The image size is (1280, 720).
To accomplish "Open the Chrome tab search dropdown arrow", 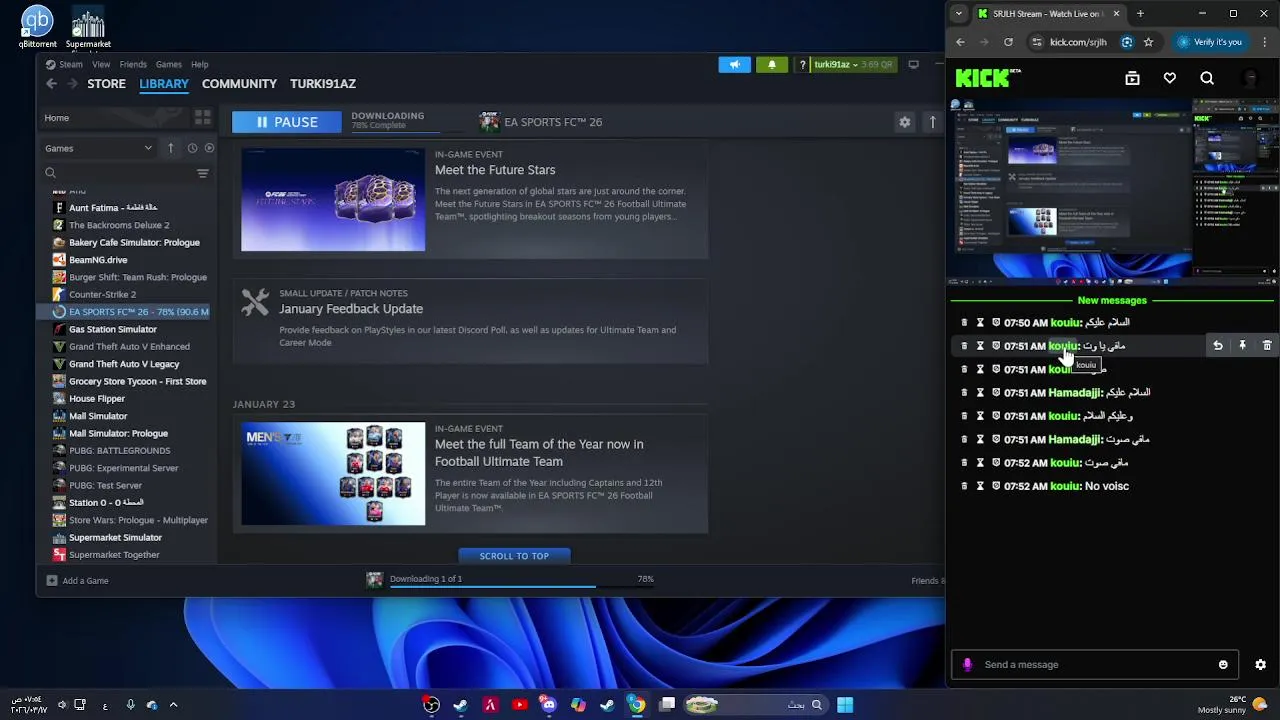I will [959, 14].
